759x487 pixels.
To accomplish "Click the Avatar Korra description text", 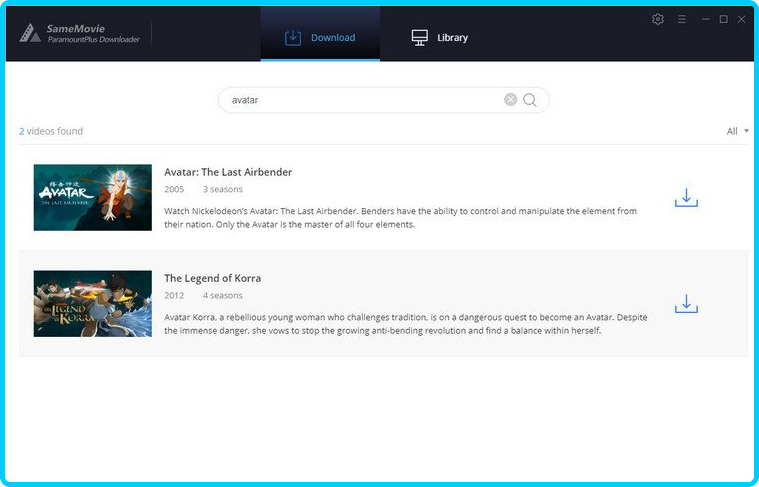I will click(x=406, y=324).
